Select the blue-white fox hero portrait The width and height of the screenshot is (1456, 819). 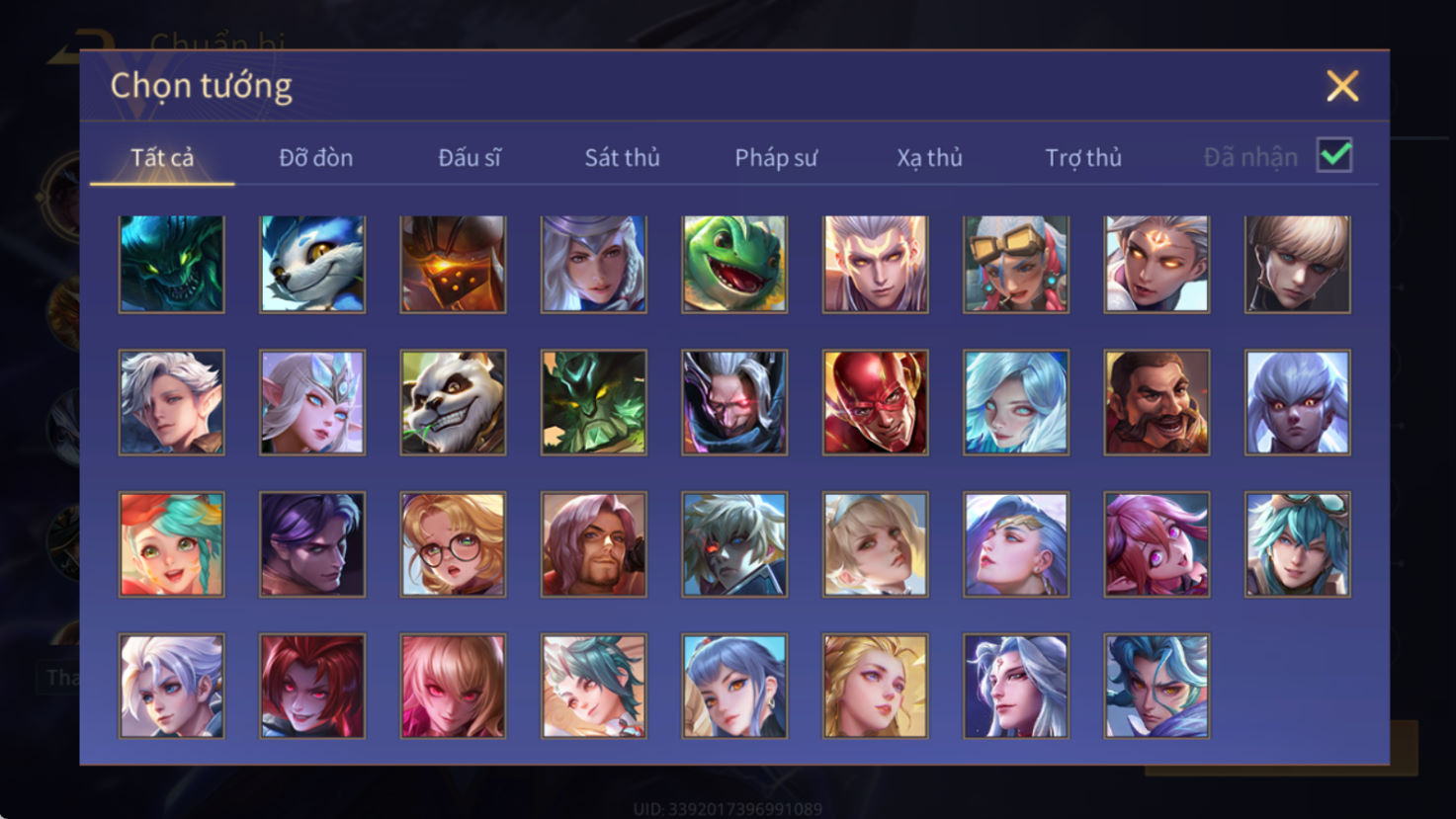(x=312, y=264)
